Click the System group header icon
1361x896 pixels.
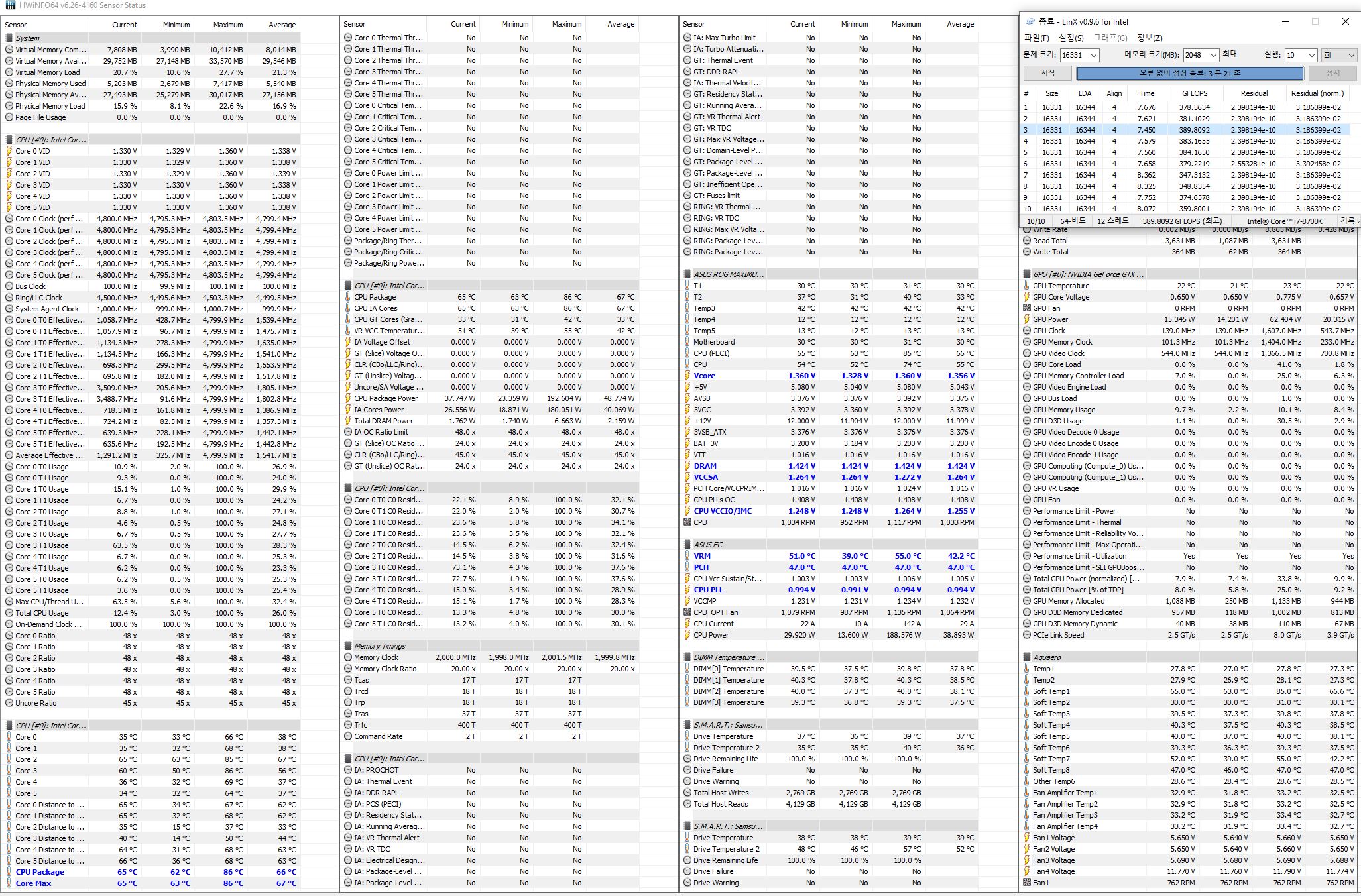9,38
